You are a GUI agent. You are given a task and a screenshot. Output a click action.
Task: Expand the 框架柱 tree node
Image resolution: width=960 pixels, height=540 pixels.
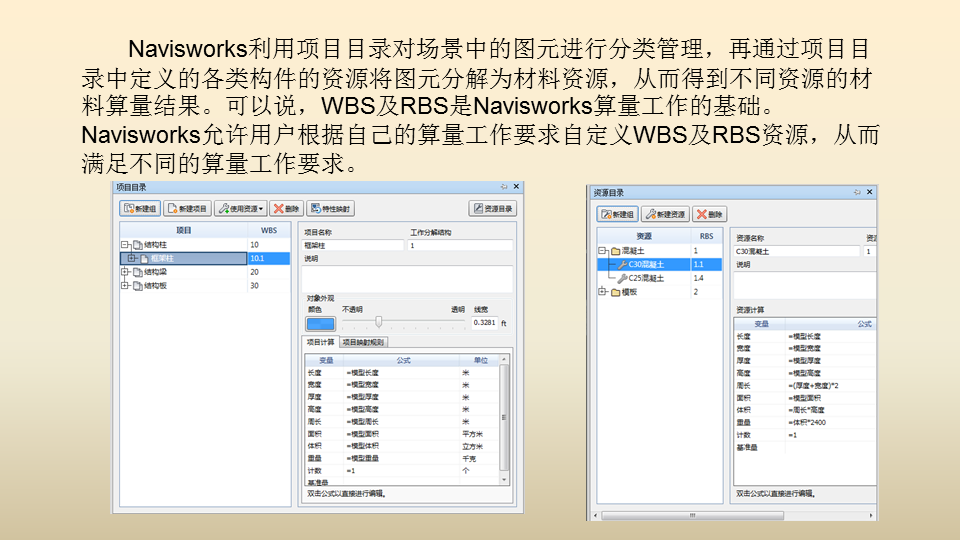(x=132, y=258)
